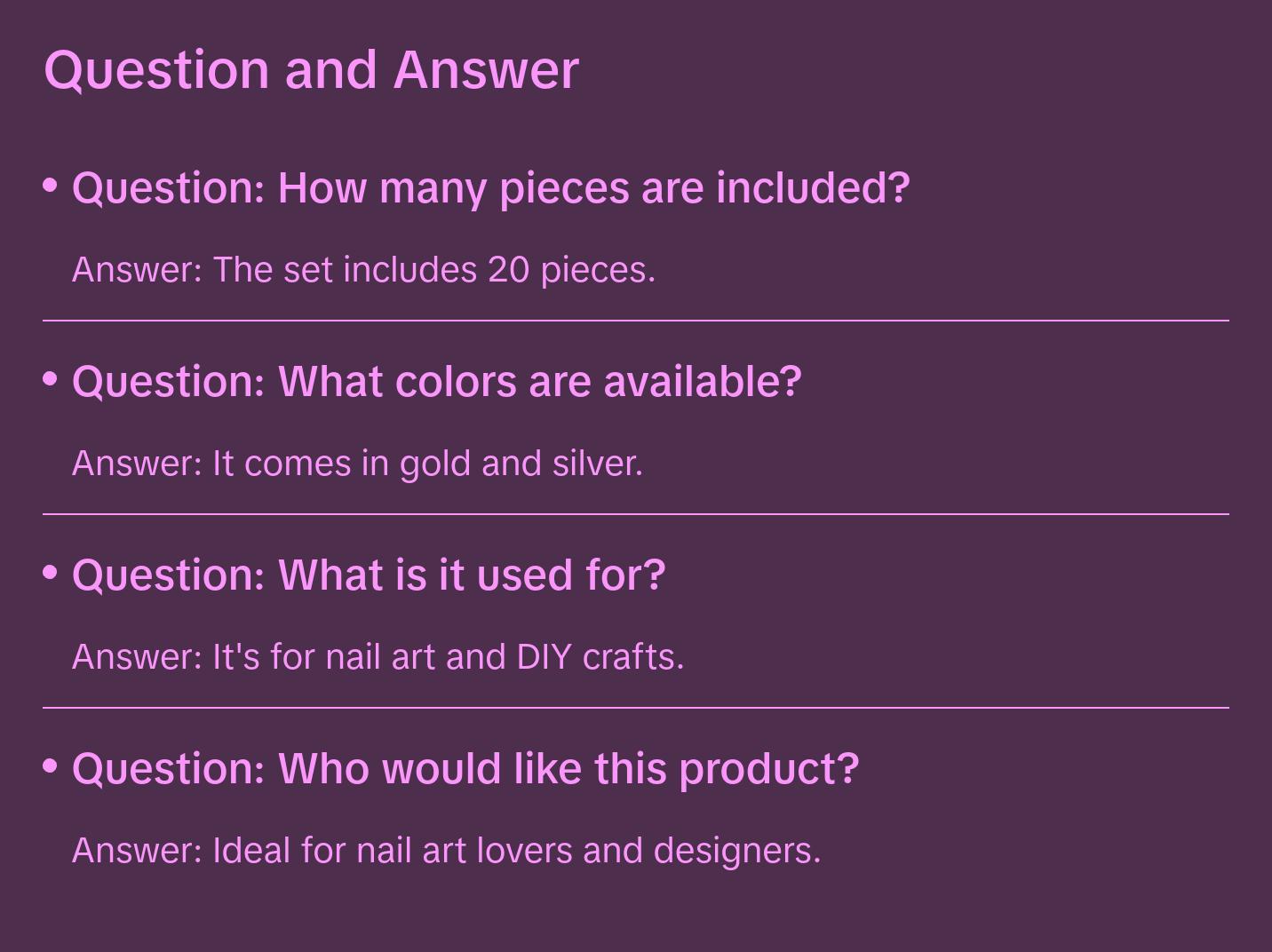Click the answer "Ideal for nail art lovers and designers."

pos(446,851)
